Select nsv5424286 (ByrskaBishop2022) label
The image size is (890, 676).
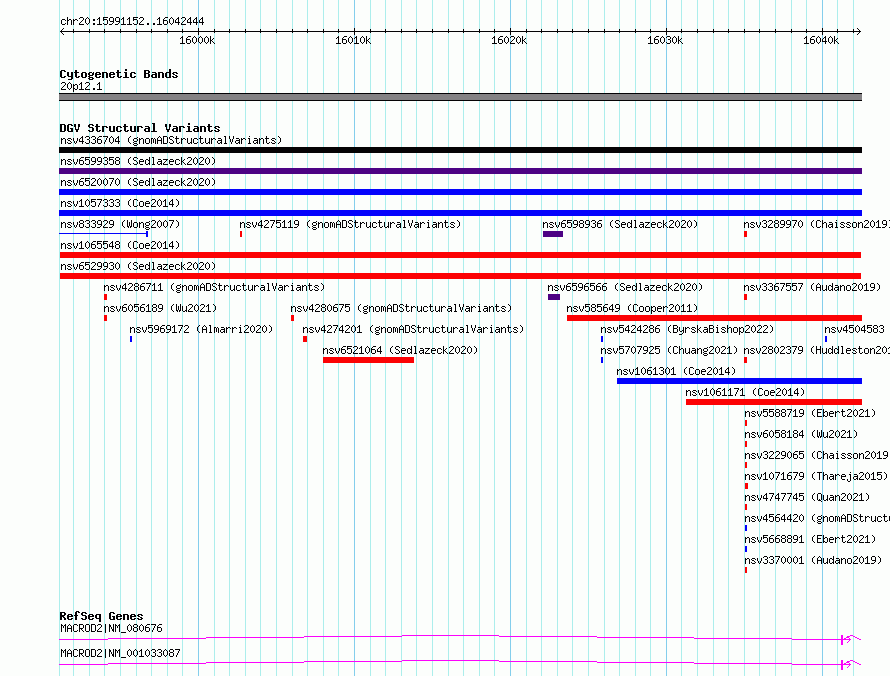pyautogui.click(x=687, y=329)
